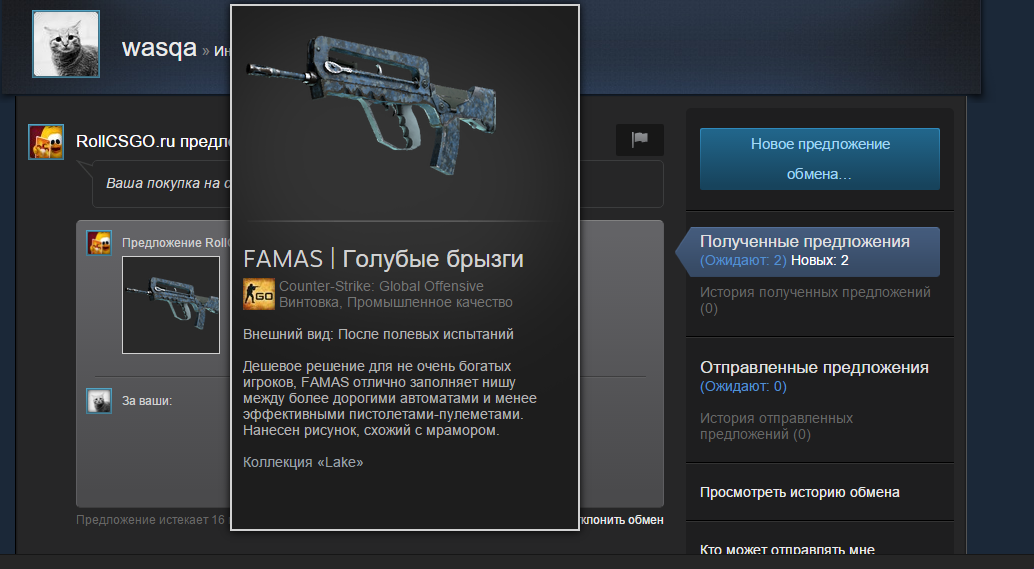Click the CS:GO game icon in the popup
The image size is (1034, 569).
(258, 294)
